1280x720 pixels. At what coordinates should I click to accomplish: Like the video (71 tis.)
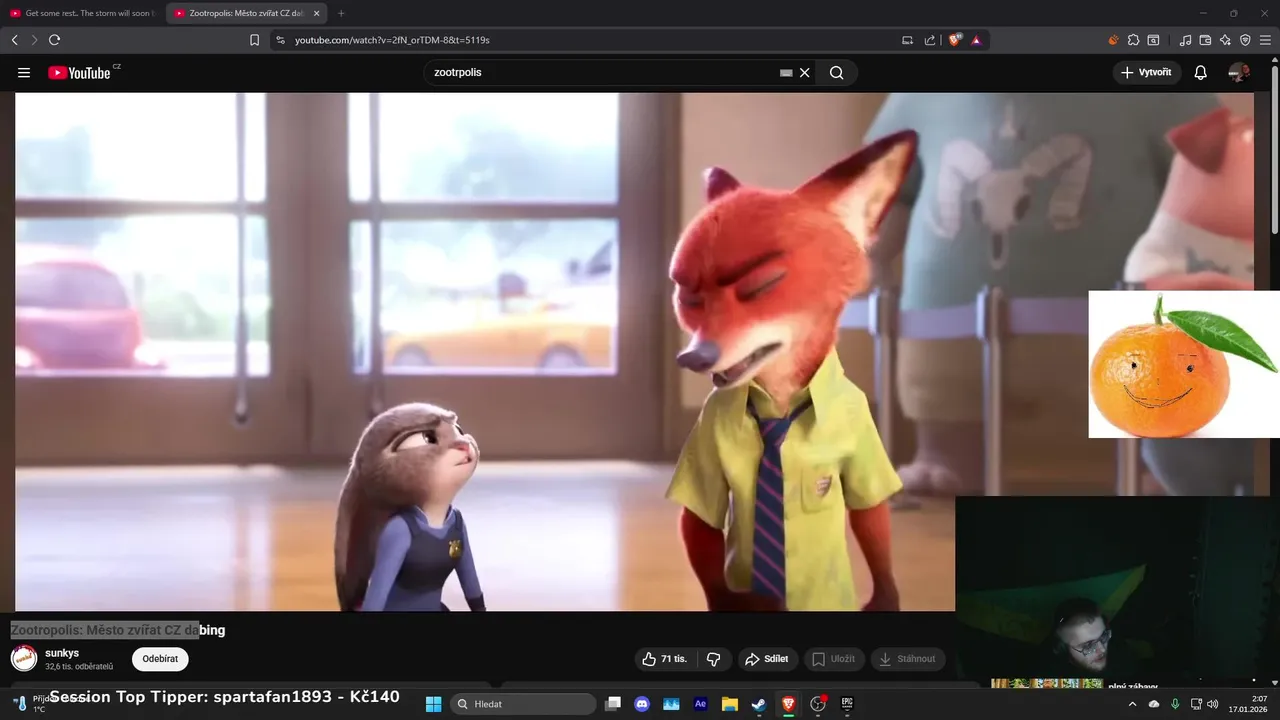[x=665, y=659]
